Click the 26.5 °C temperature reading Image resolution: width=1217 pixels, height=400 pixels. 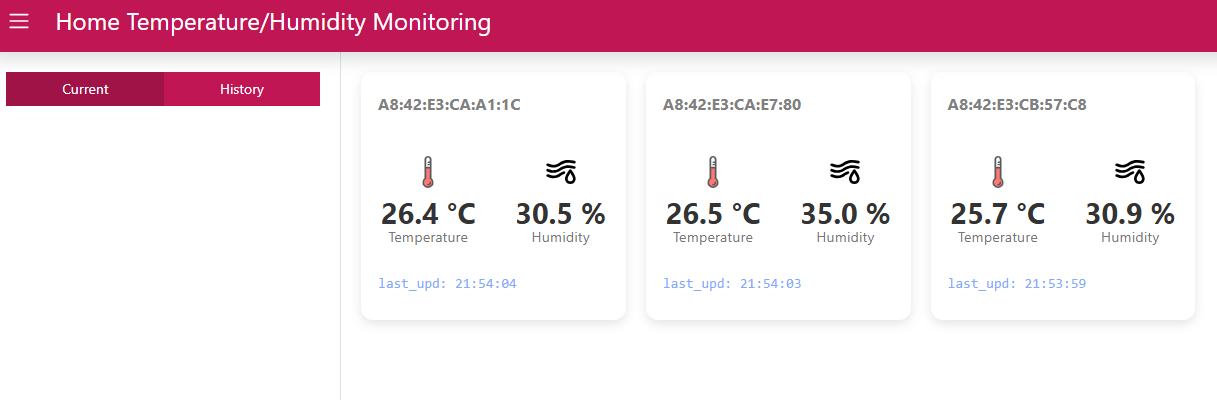pos(713,214)
